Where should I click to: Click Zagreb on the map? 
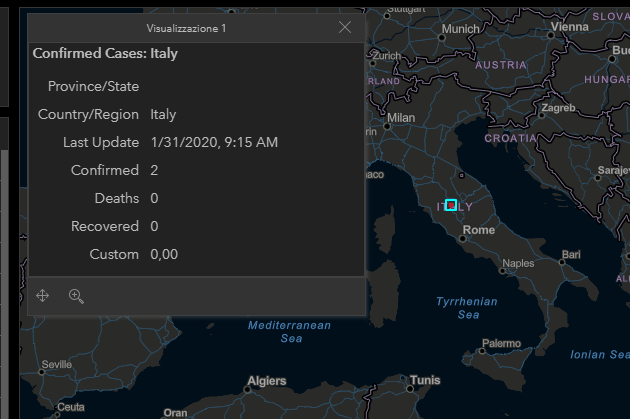coord(558,107)
